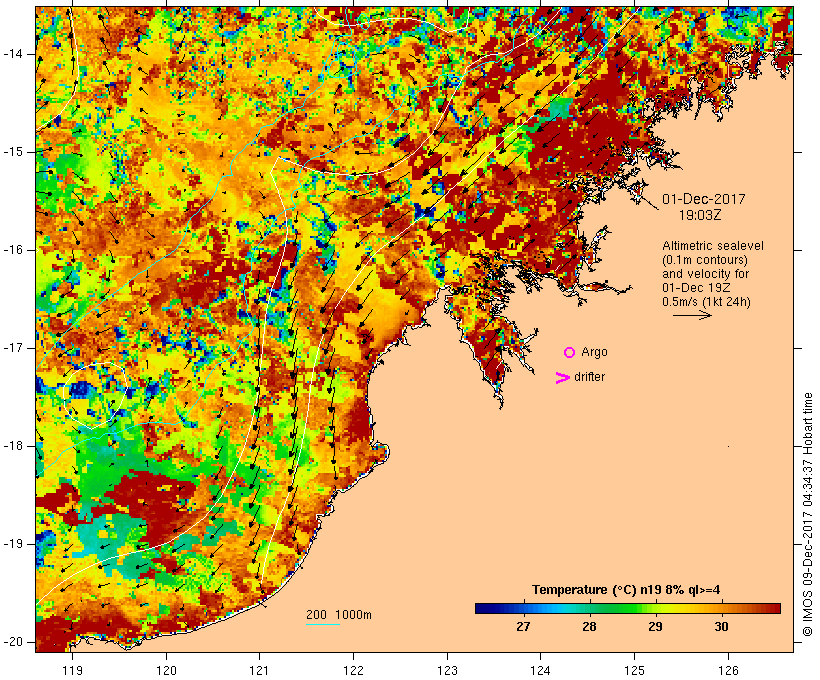Click the longitude axis label '123'
This screenshot has width=820, height=680.
pyautogui.click(x=447, y=670)
